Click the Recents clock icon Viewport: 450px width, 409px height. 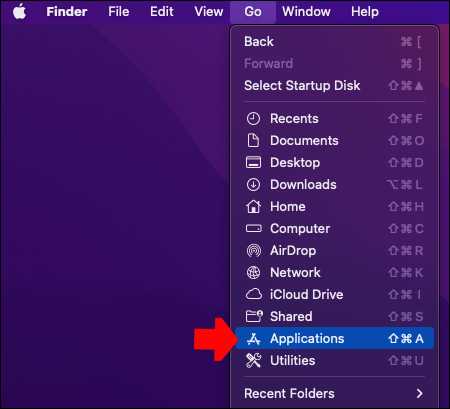pos(253,119)
